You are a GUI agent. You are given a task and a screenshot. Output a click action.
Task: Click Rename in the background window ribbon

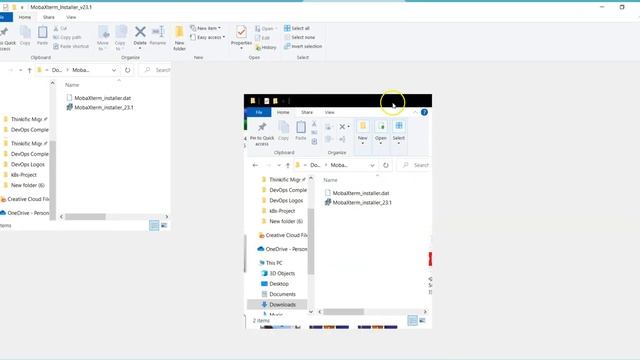point(158,36)
